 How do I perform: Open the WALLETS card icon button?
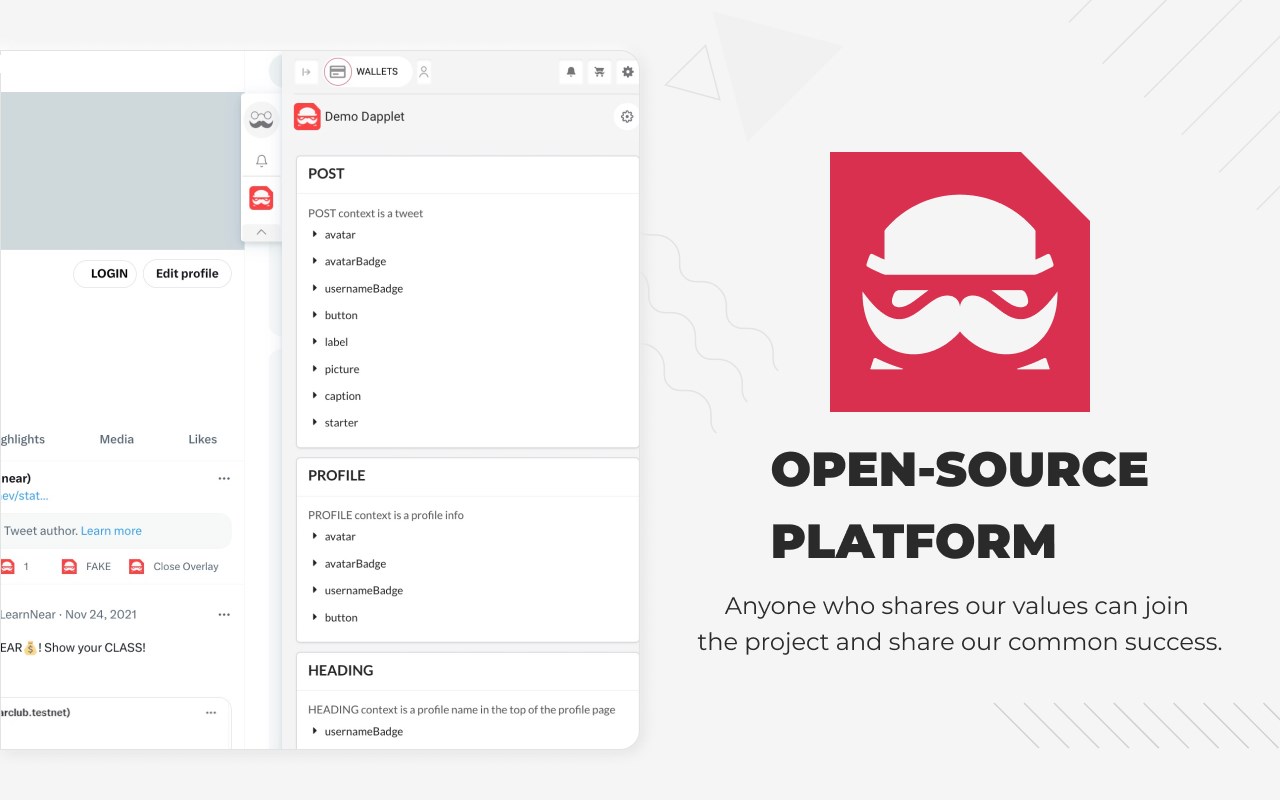338,72
